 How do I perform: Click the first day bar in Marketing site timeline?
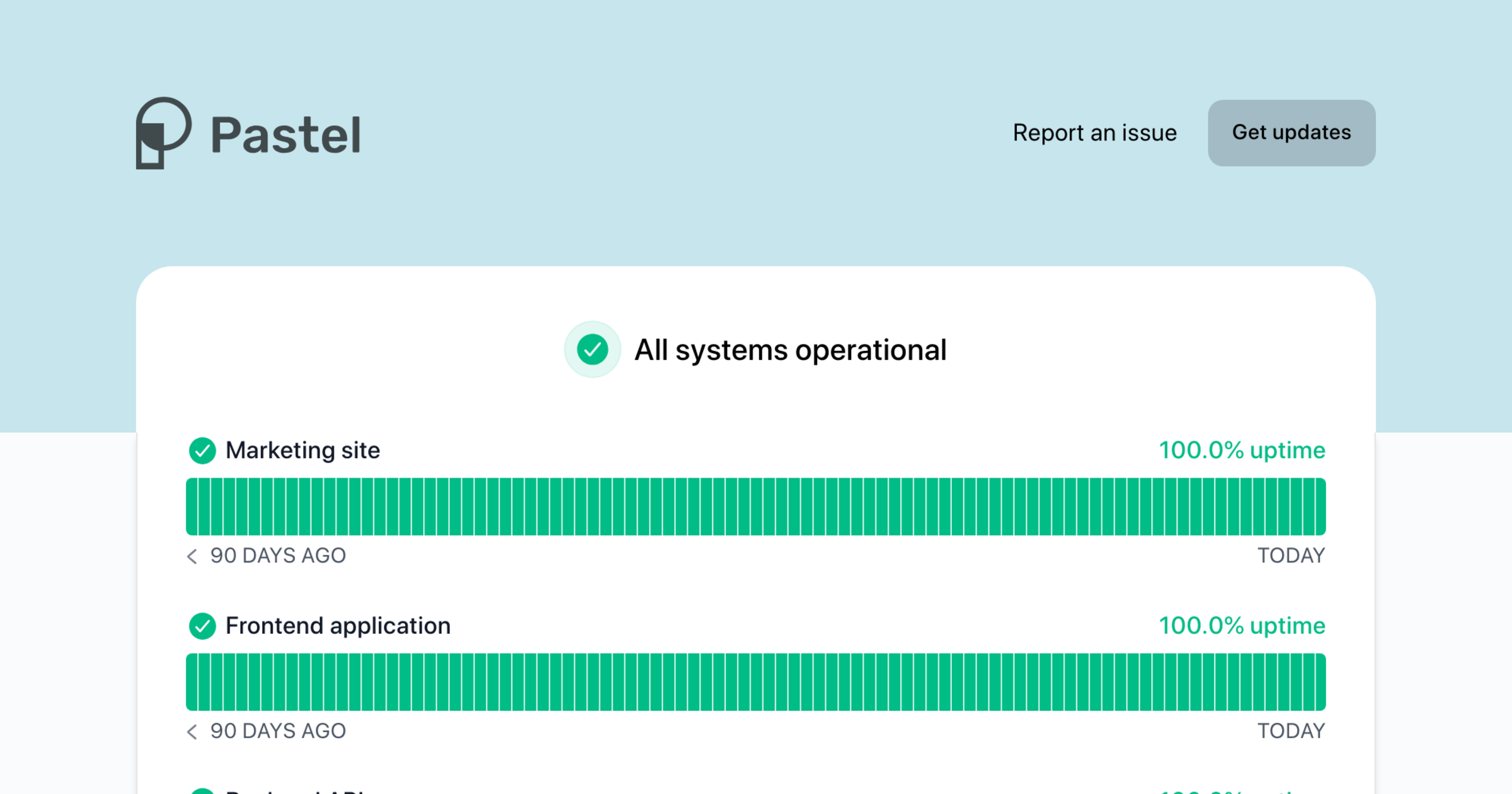click(x=192, y=507)
